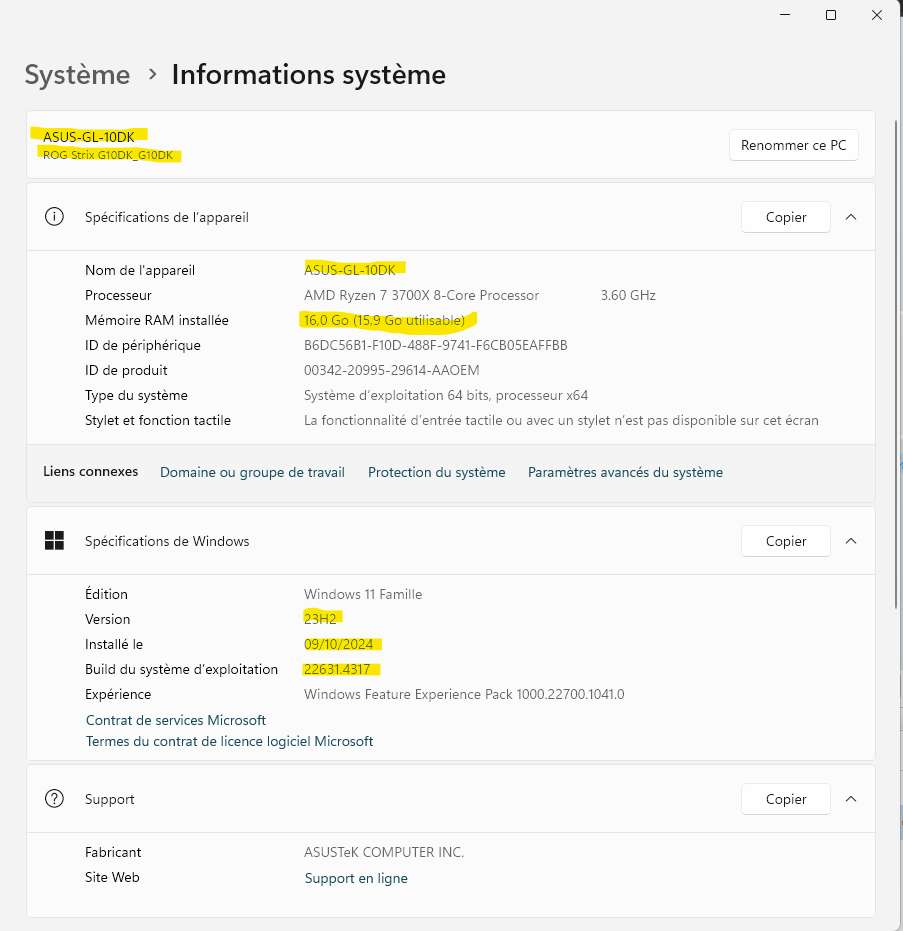Open Contrat de services Microsoft link
The width and height of the screenshot is (903, 931).
176,720
